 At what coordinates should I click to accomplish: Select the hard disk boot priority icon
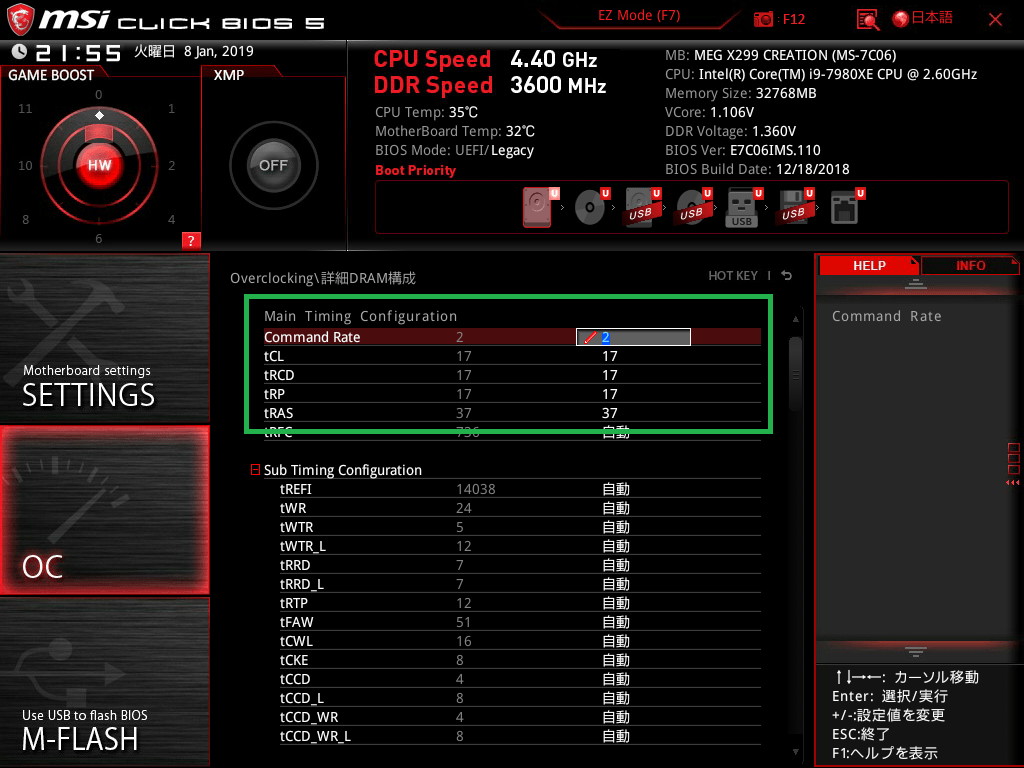click(537, 207)
